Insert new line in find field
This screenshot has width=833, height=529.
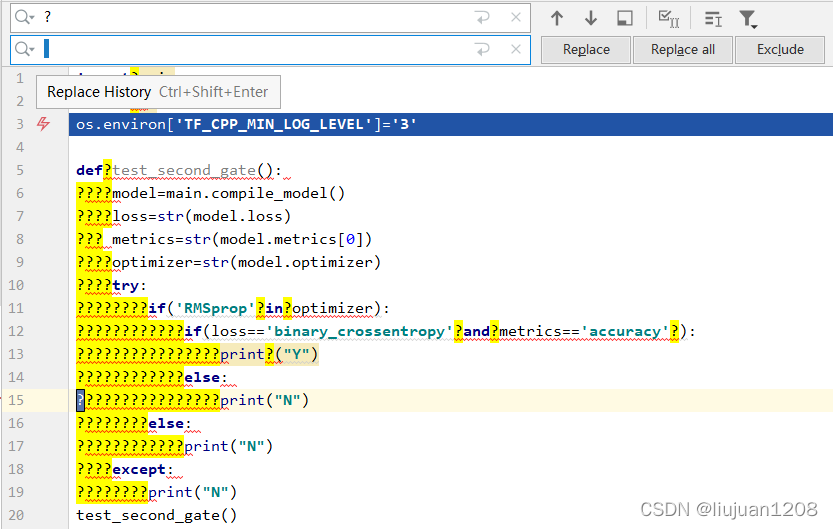(x=482, y=18)
